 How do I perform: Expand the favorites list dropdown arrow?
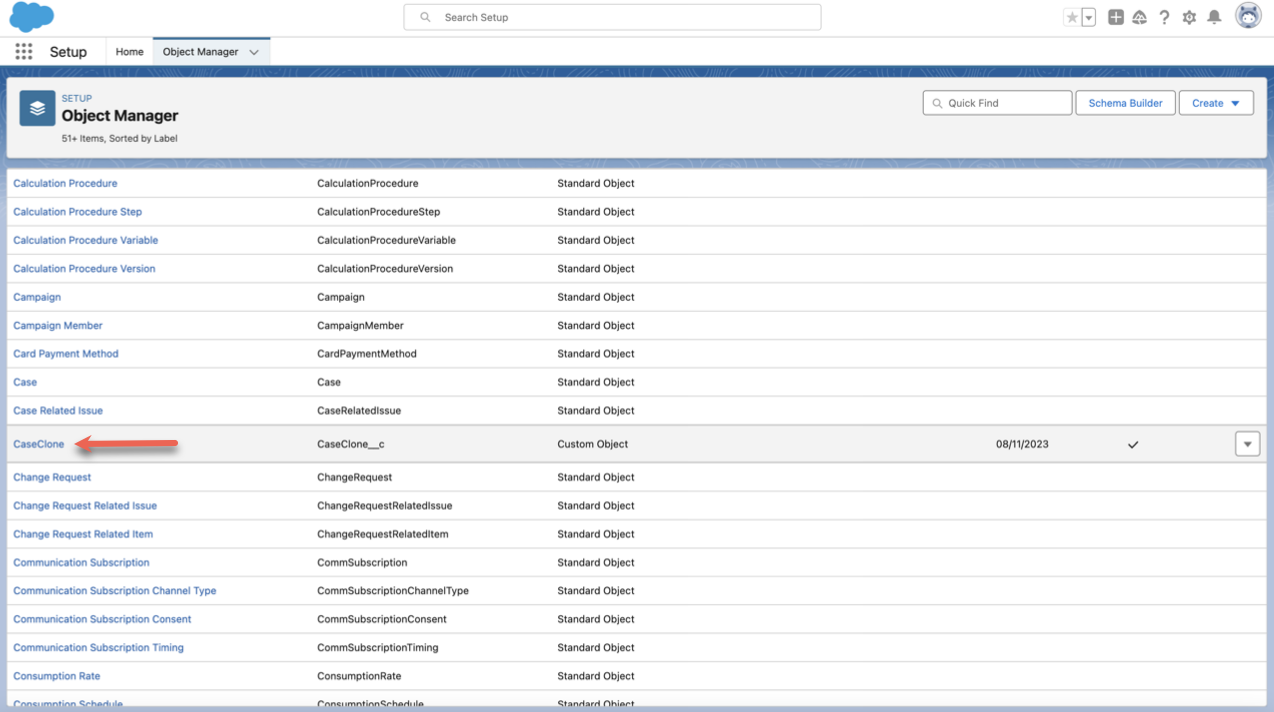(1089, 17)
